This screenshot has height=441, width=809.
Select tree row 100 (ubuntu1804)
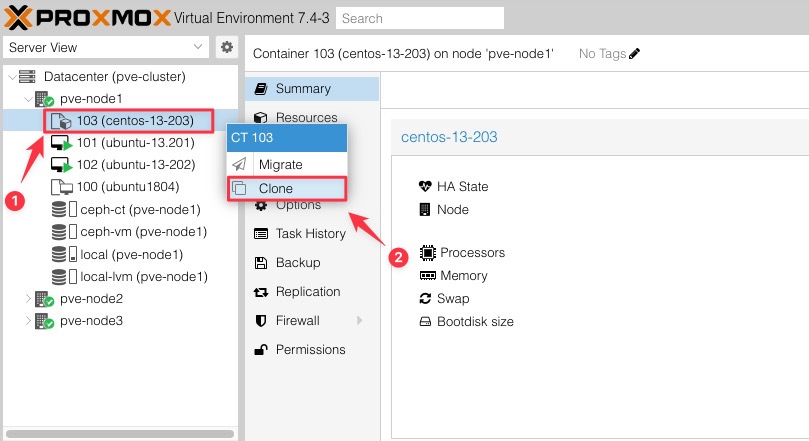tap(121, 187)
